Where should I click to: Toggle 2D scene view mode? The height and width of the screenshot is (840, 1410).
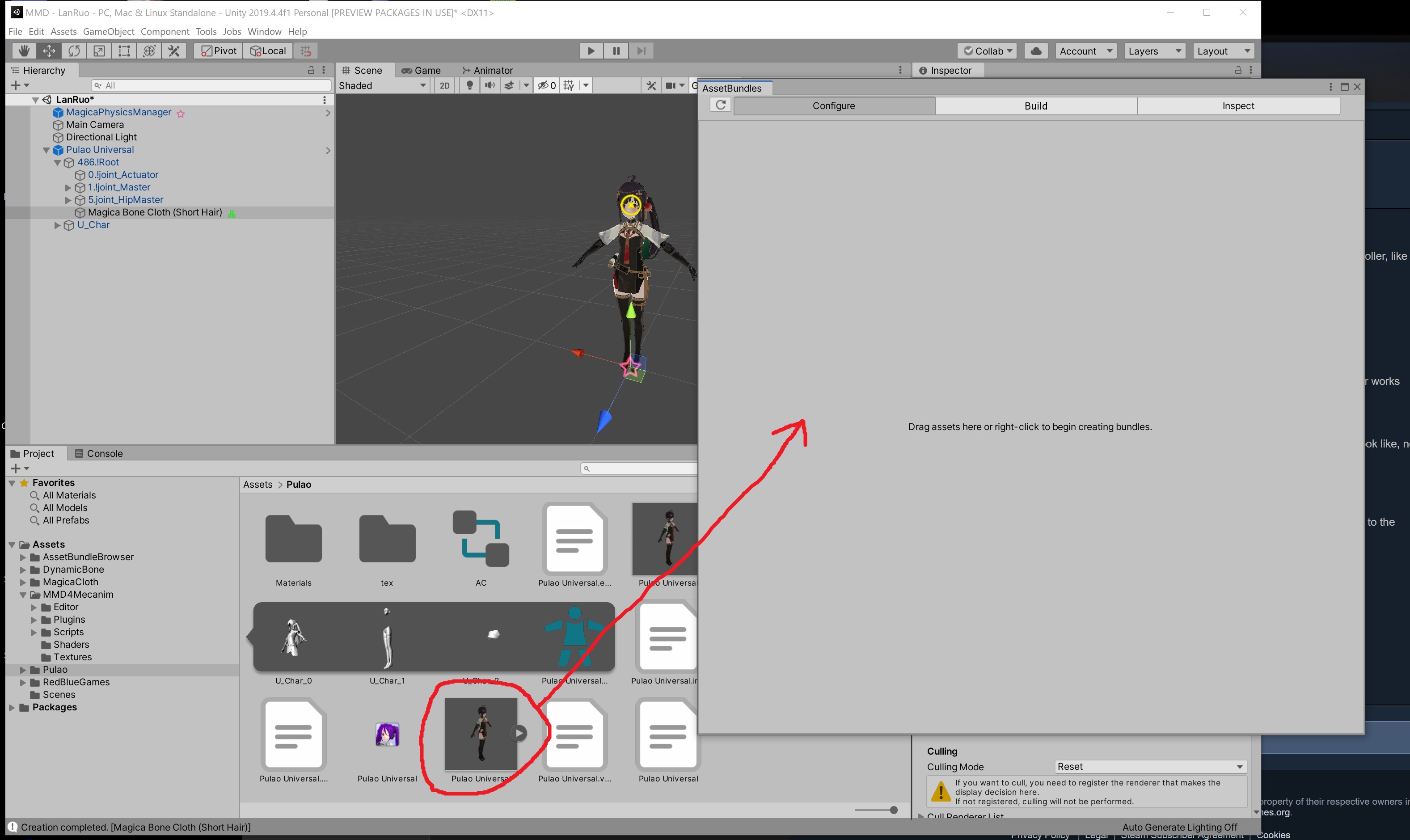[445, 85]
